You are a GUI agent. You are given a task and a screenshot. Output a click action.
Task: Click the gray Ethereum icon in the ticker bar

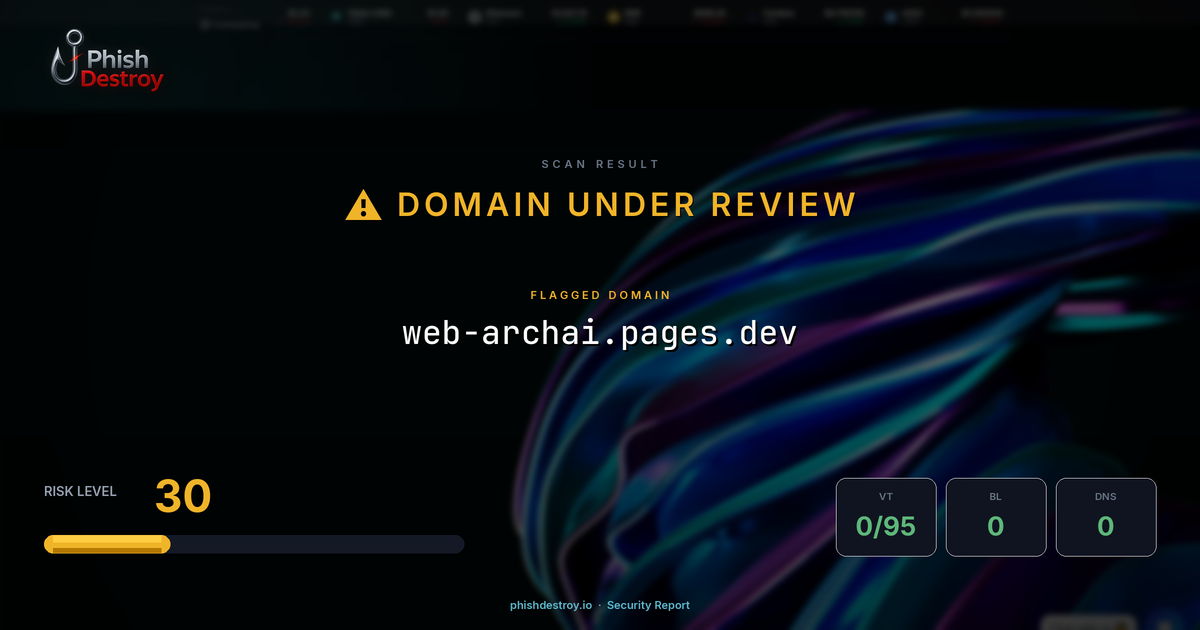[474, 13]
